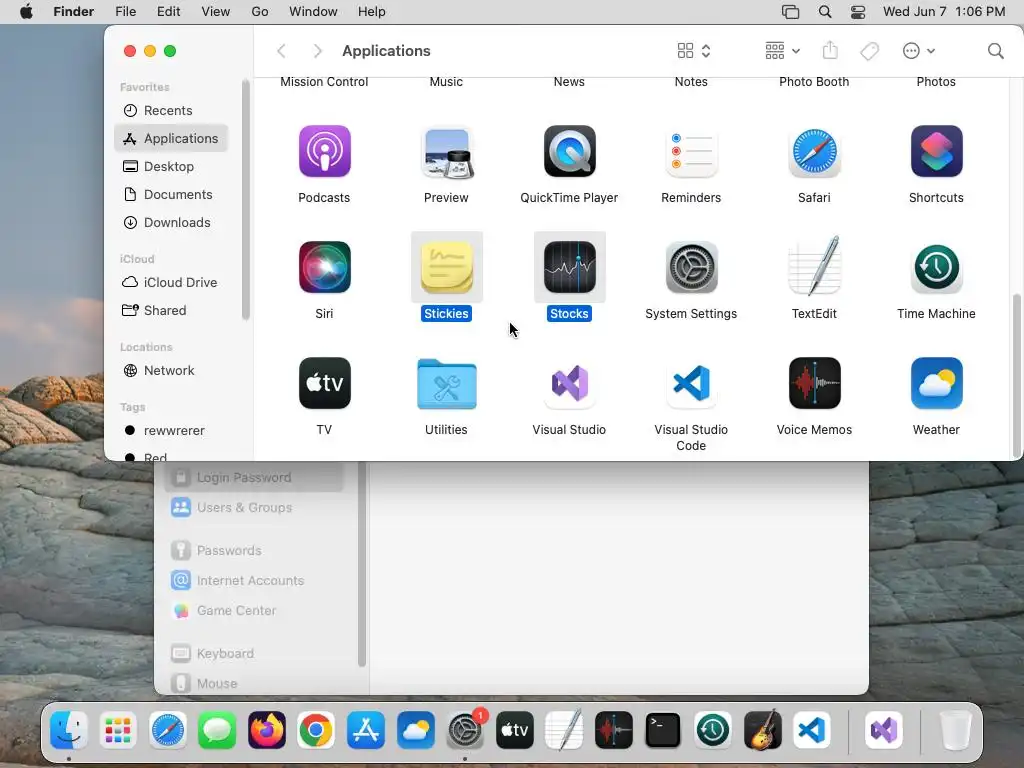Open iCloud Drive in the sidebar
Viewport: 1024px width, 768px height.
coord(170,282)
